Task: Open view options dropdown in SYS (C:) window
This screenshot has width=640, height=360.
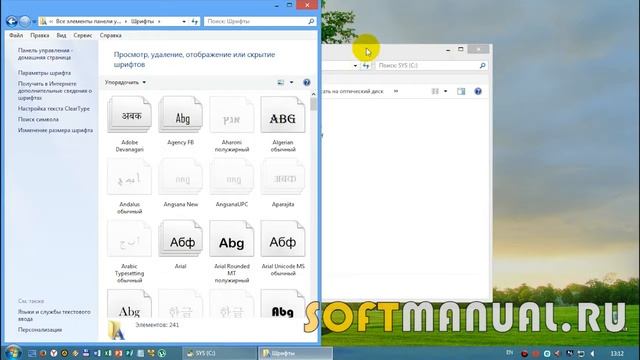Action: [x=445, y=91]
